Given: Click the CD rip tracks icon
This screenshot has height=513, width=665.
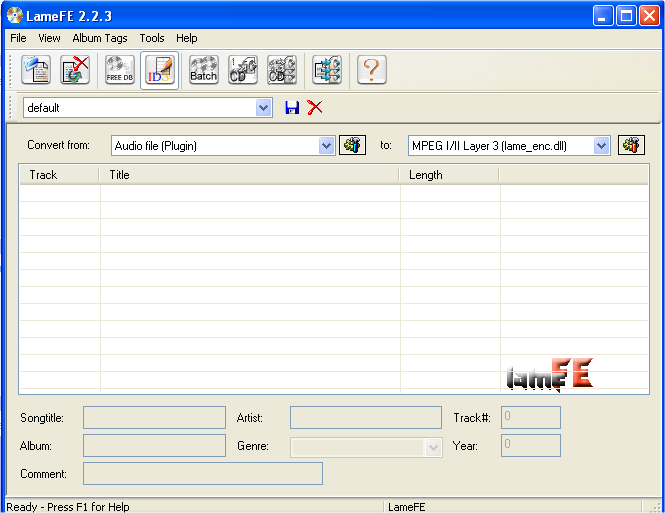Looking at the screenshot, I should pos(282,70).
